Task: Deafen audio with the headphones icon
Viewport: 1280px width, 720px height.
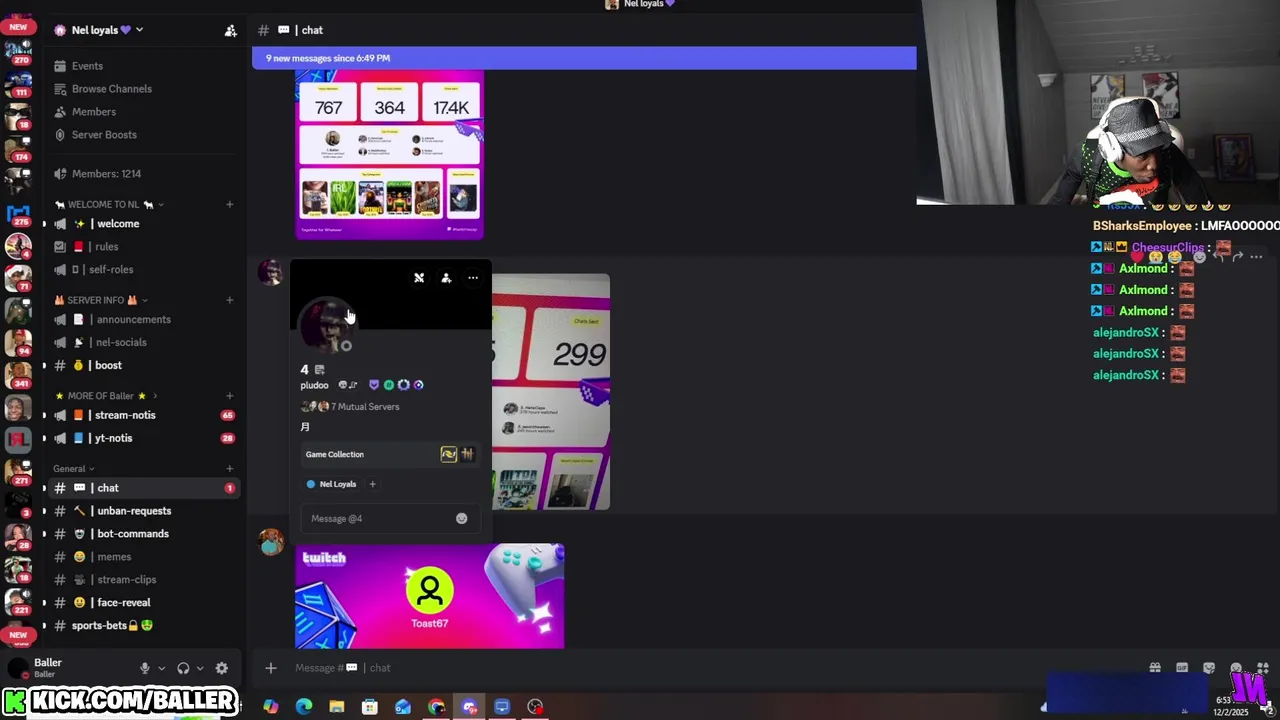Action: click(x=183, y=668)
